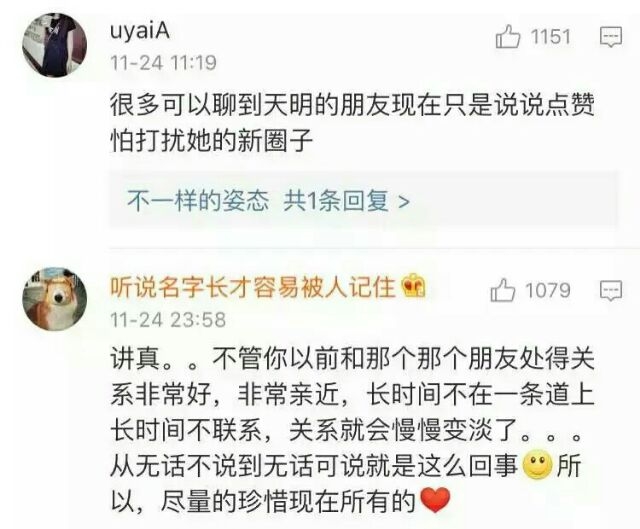
Task: Click the smiley emoji in the comment
Action: click(538, 465)
